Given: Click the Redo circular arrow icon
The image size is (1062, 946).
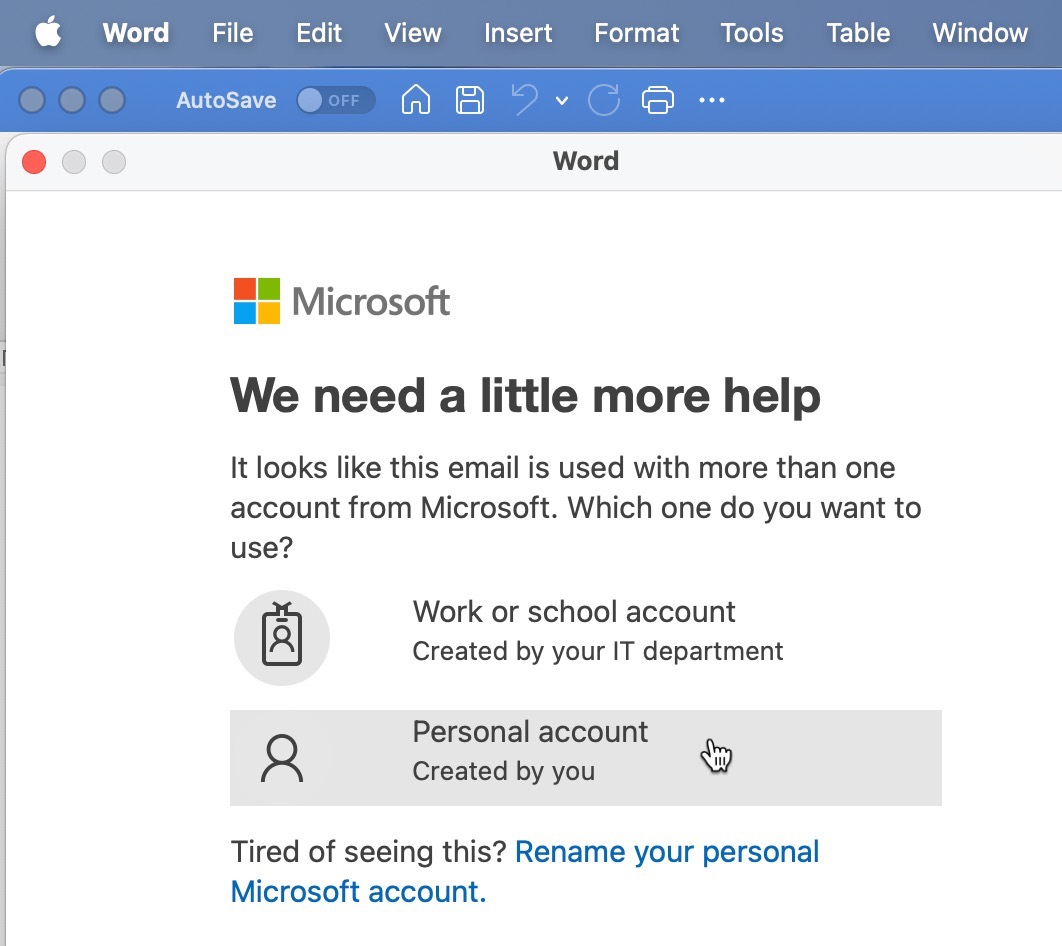Looking at the screenshot, I should tap(603, 100).
